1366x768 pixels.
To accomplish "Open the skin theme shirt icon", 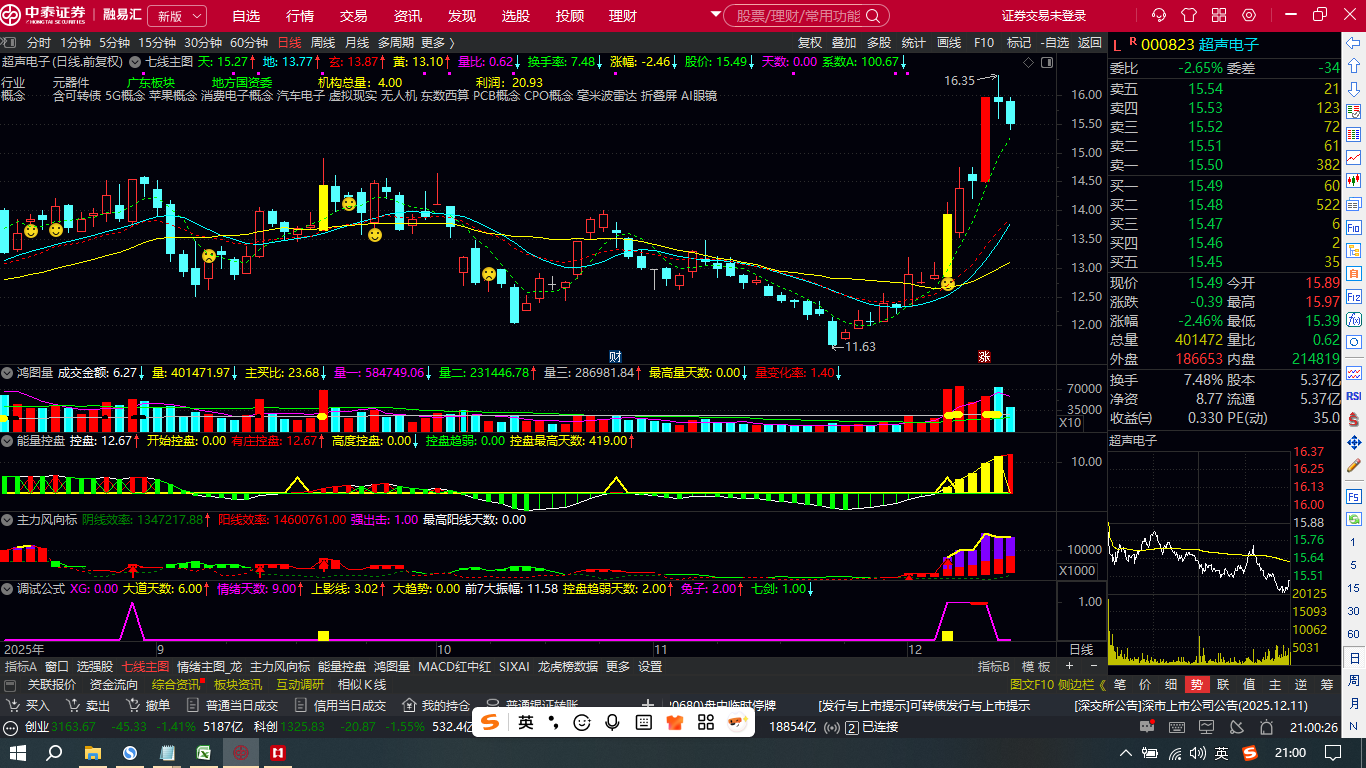I will pyautogui.click(x=1189, y=15).
